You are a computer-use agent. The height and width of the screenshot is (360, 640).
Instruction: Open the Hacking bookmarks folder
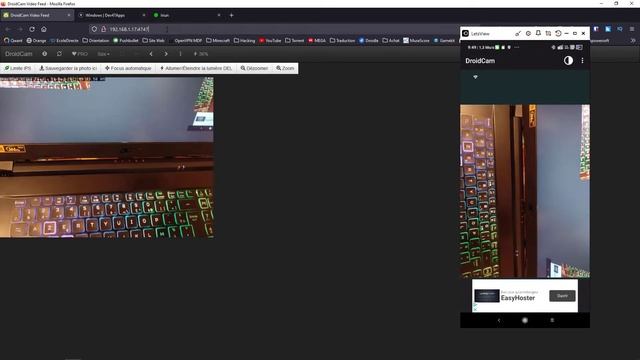(244, 40)
